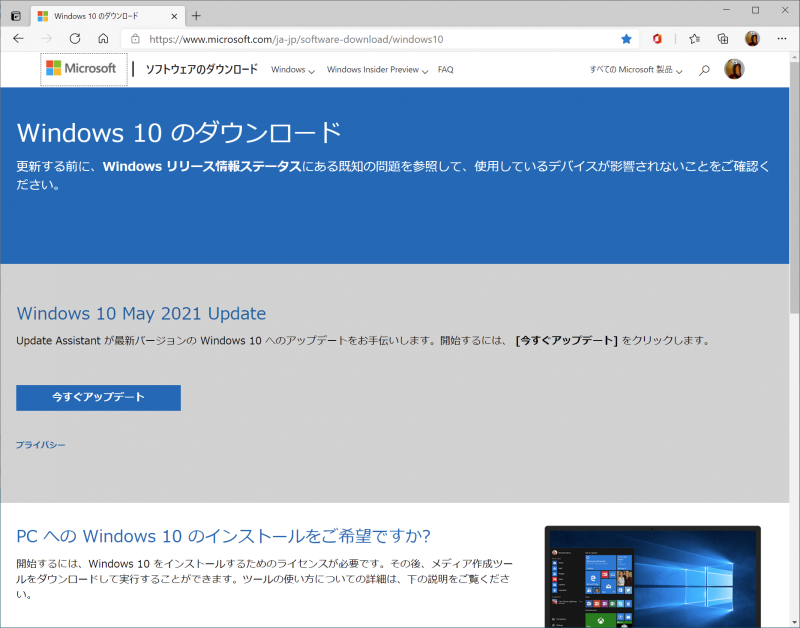Open site search with the magnifier icon
Viewport: 800px width, 628px height.
click(704, 70)
